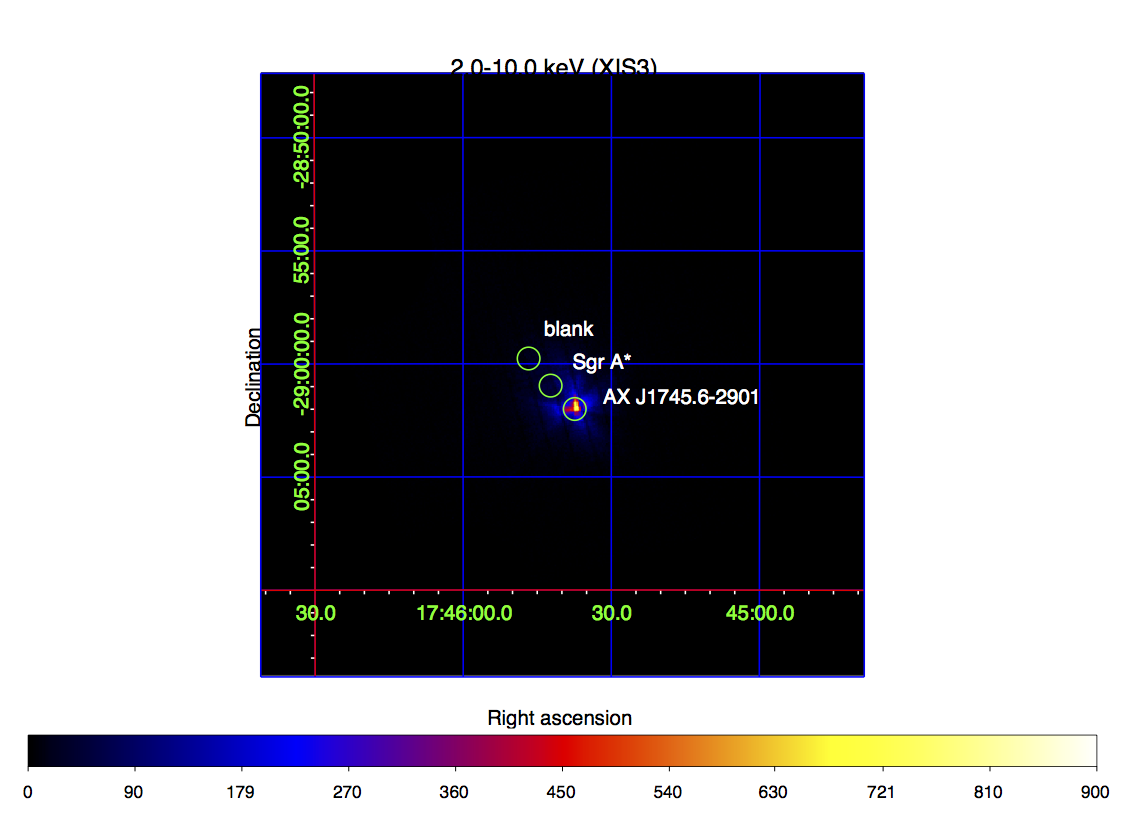Click the '270' colorbar label
This screenshot has width=1127, height=827.
(x=347, y=792)
